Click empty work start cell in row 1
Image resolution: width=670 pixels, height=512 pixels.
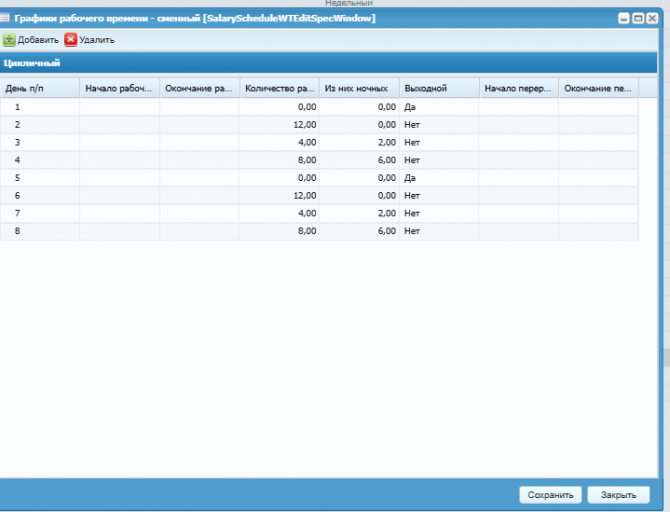(120, 107)
